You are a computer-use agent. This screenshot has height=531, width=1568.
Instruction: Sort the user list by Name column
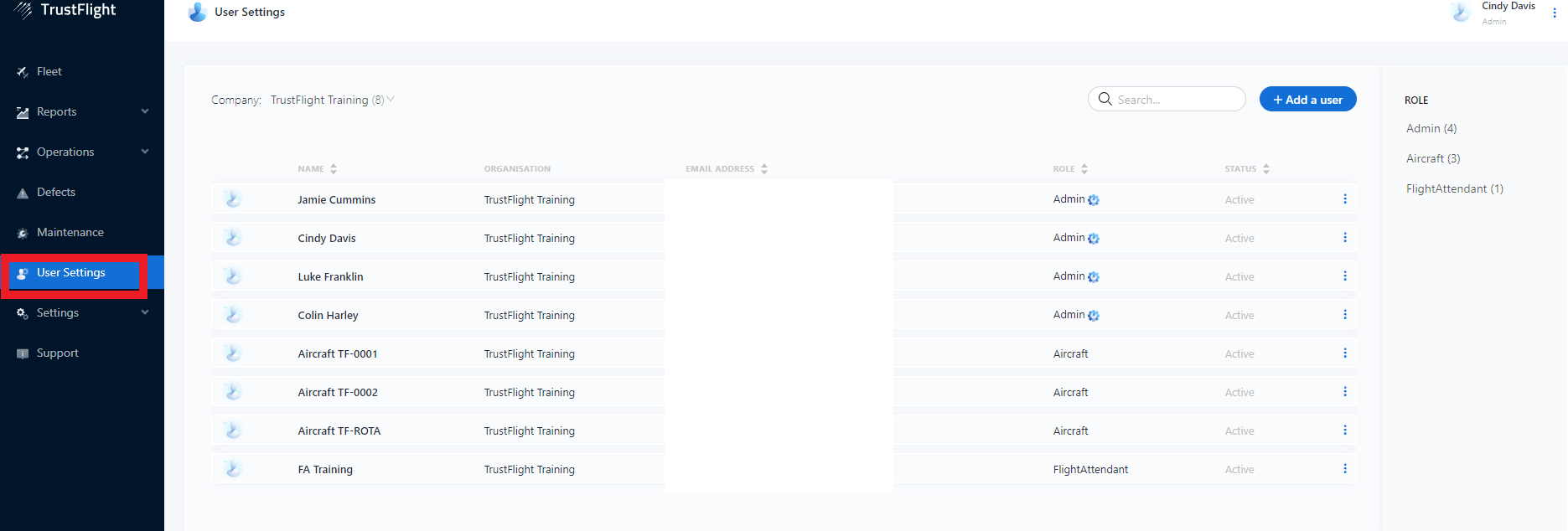point(333,169)
